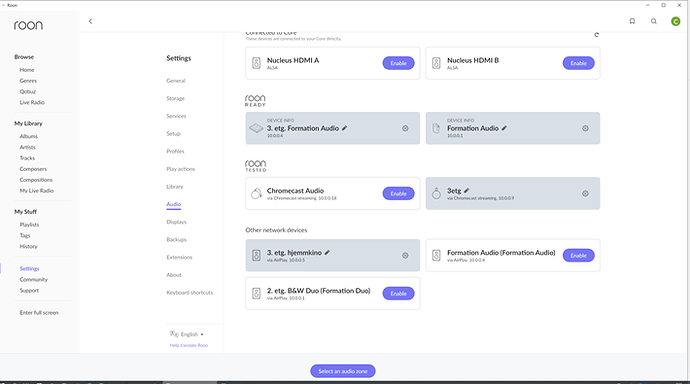
Task: Click the roon logo in sidebar
Action: coord(28,25)
